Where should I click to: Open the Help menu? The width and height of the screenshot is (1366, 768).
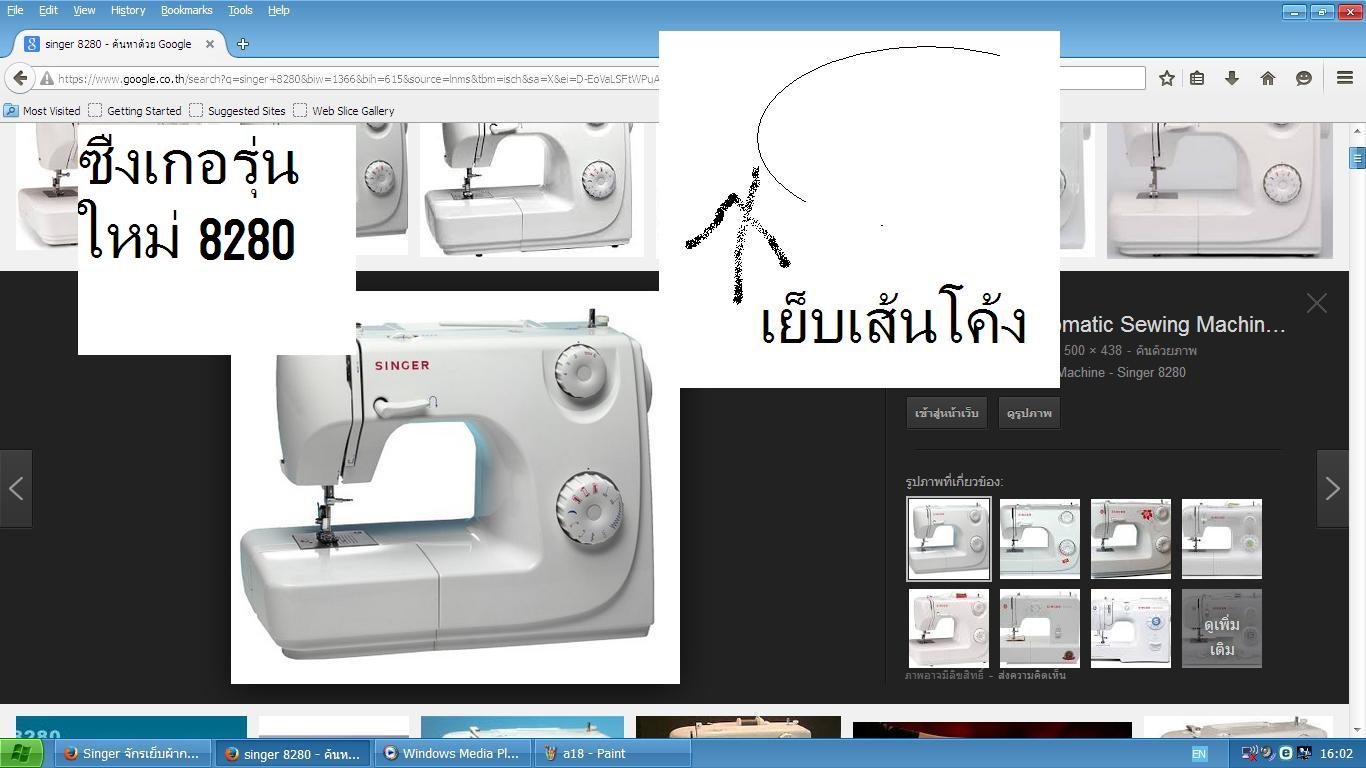(x=279, y=10)
